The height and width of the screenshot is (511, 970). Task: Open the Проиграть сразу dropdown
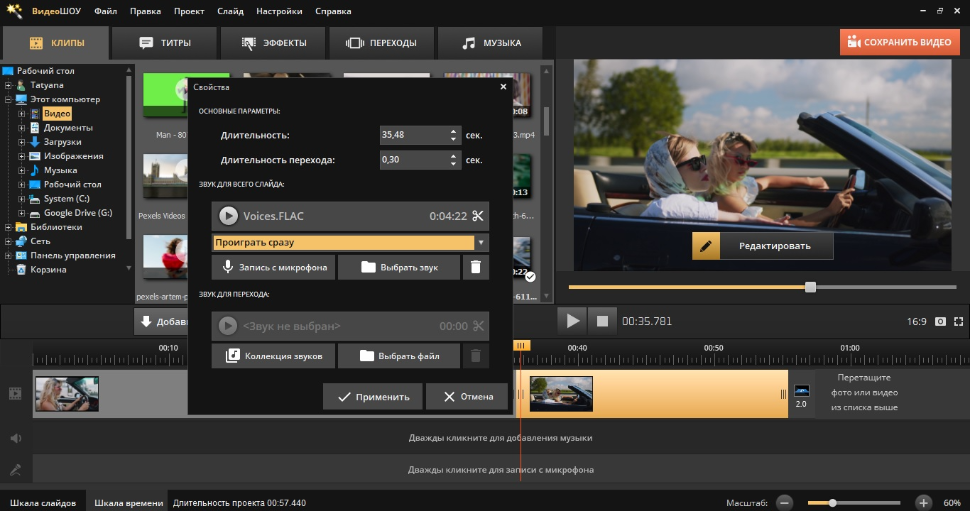click(x=482, y=243)
